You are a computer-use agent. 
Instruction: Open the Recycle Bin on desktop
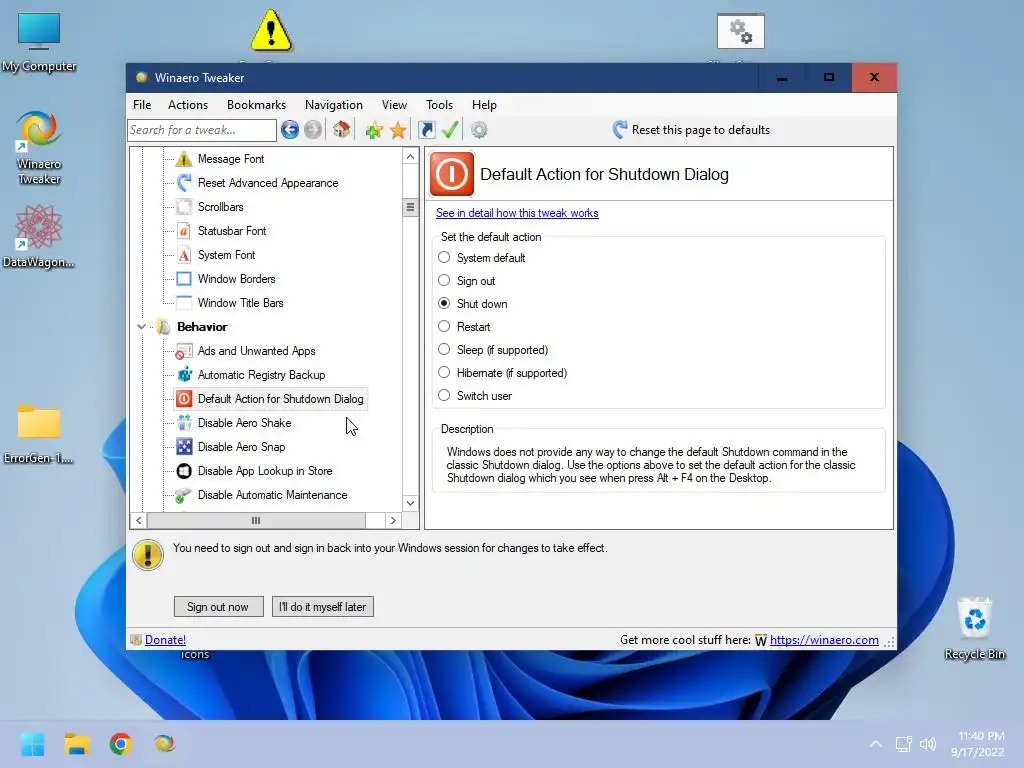pos(974,628)
